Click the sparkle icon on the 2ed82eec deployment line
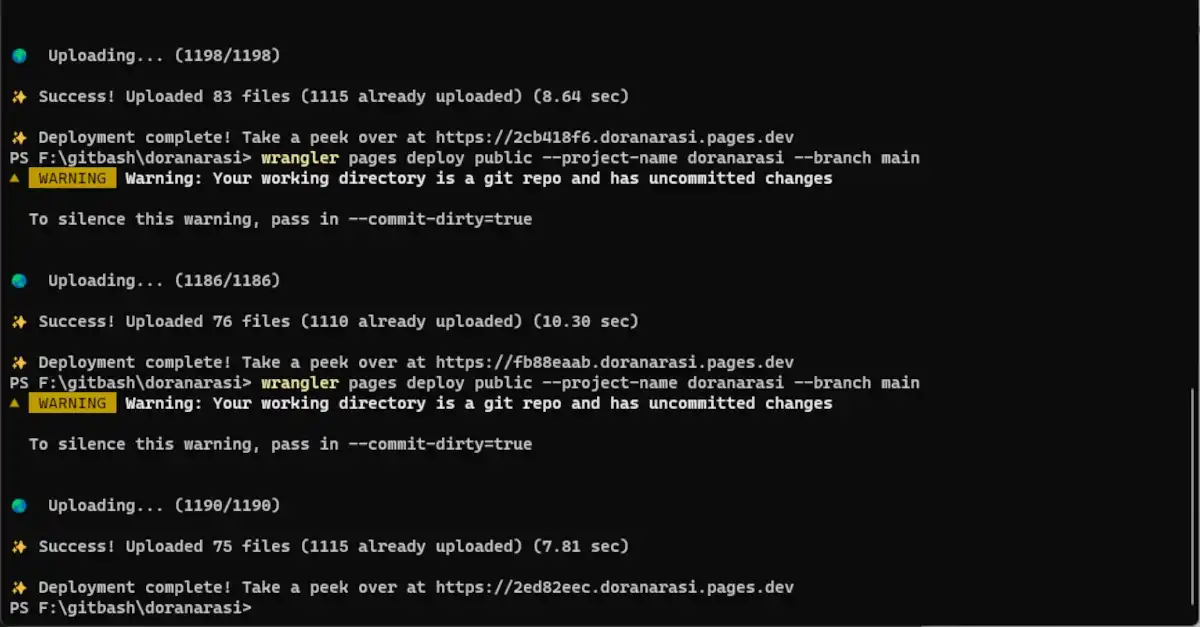Viewport: 1200px width, 627px height. pyautogui.click(x=18, y=588)
